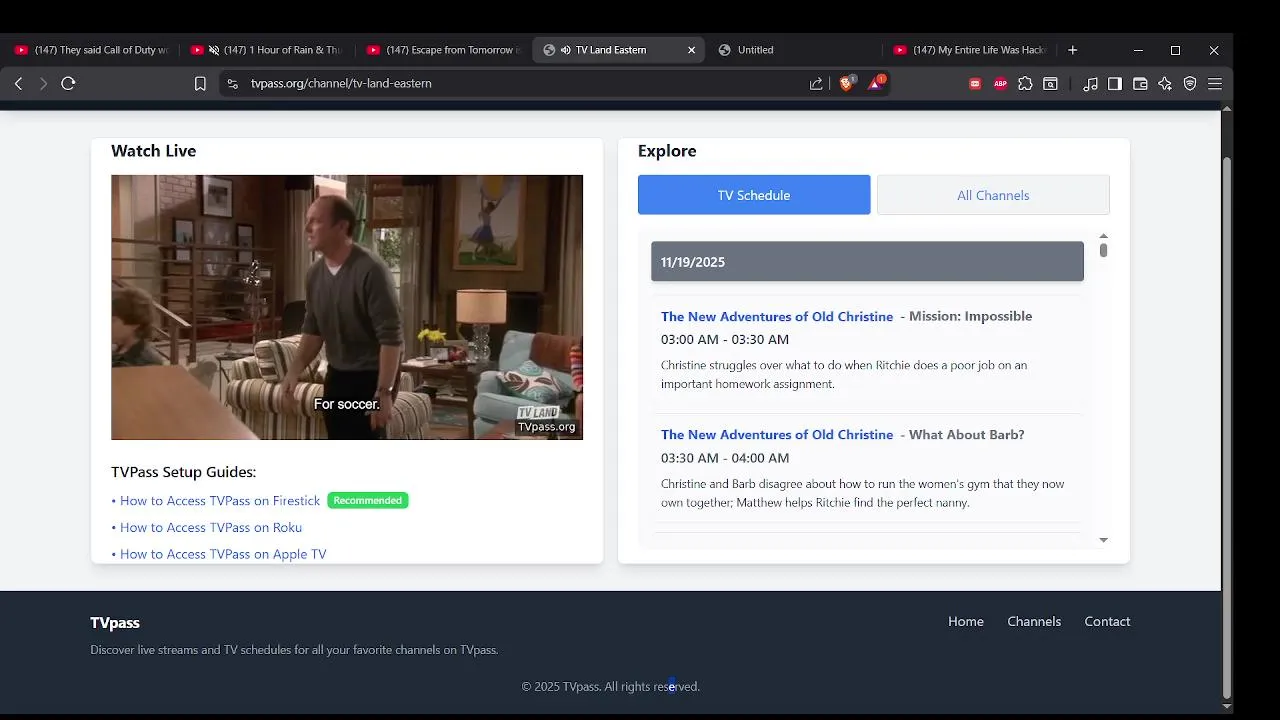The image size is (1280, 720).
Task: Maximize the browser window
Action: [x=1176, y=50]
